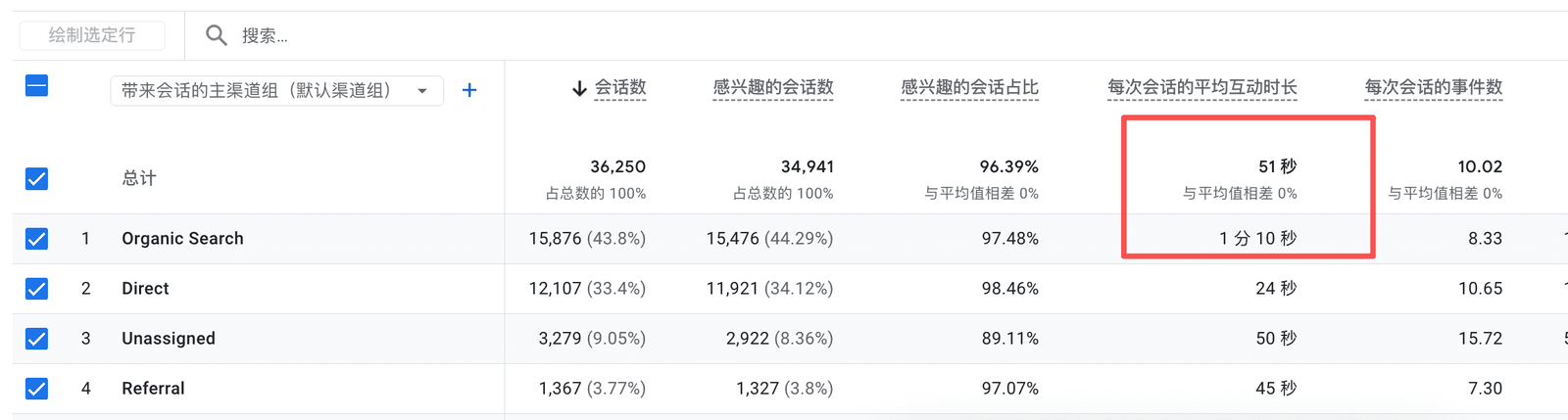Sort by the 会话数 column header
The image size is (1568, 420).
point(620,87)
